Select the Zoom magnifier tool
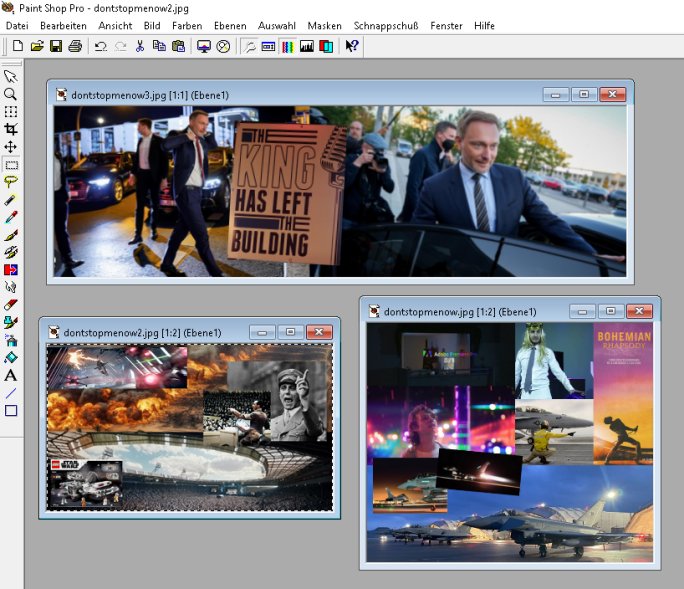684x589 pixels. tap(11, 93)
